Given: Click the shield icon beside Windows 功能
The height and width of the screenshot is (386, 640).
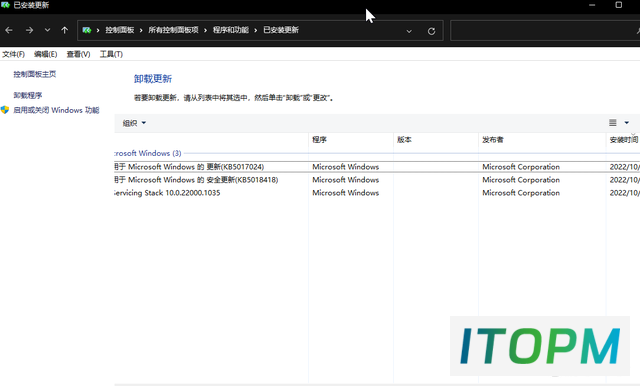Looking at the screenshot, I should pyautogui.click(x=5, y=110).
